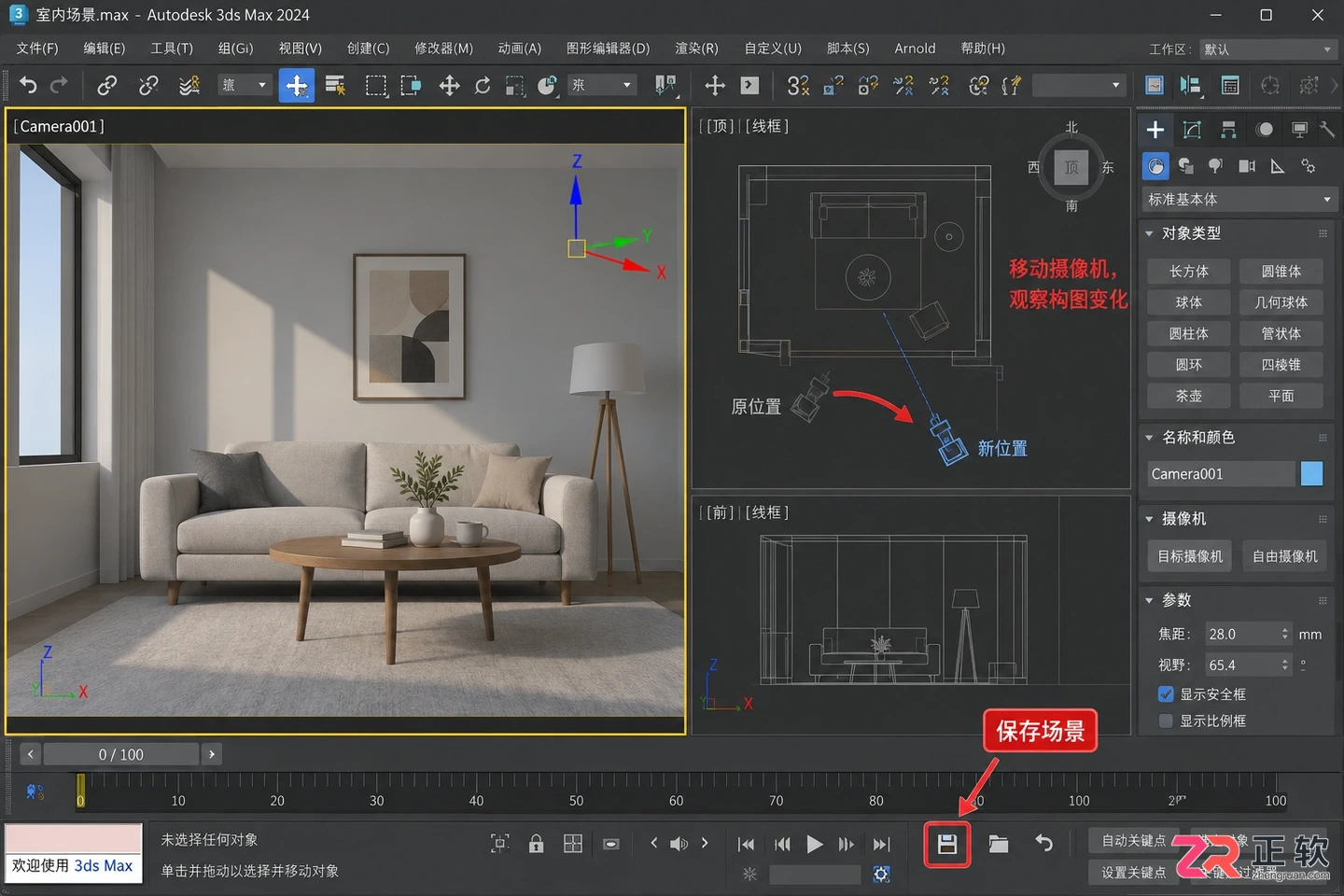
Task: Open the reference coordinate system dropdown
Action: click(601, 86)
